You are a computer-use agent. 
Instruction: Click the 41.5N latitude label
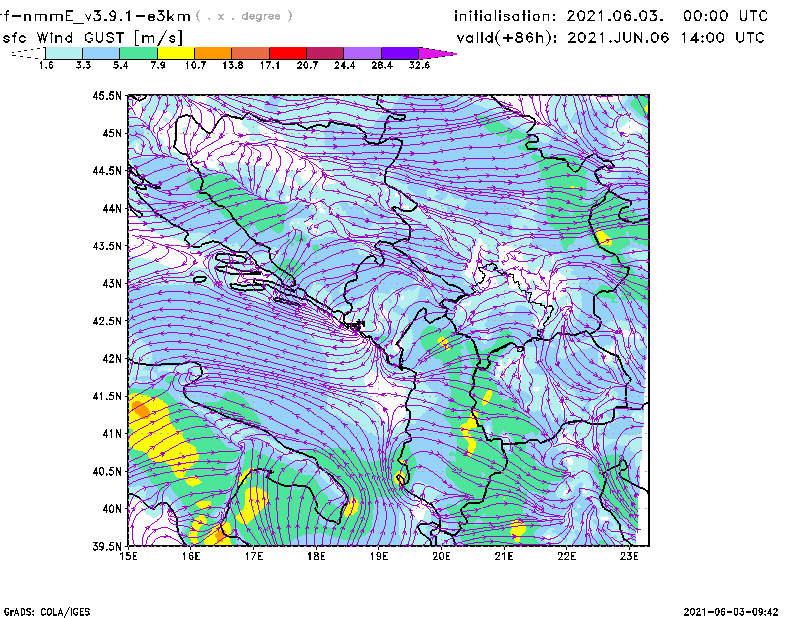107,396
